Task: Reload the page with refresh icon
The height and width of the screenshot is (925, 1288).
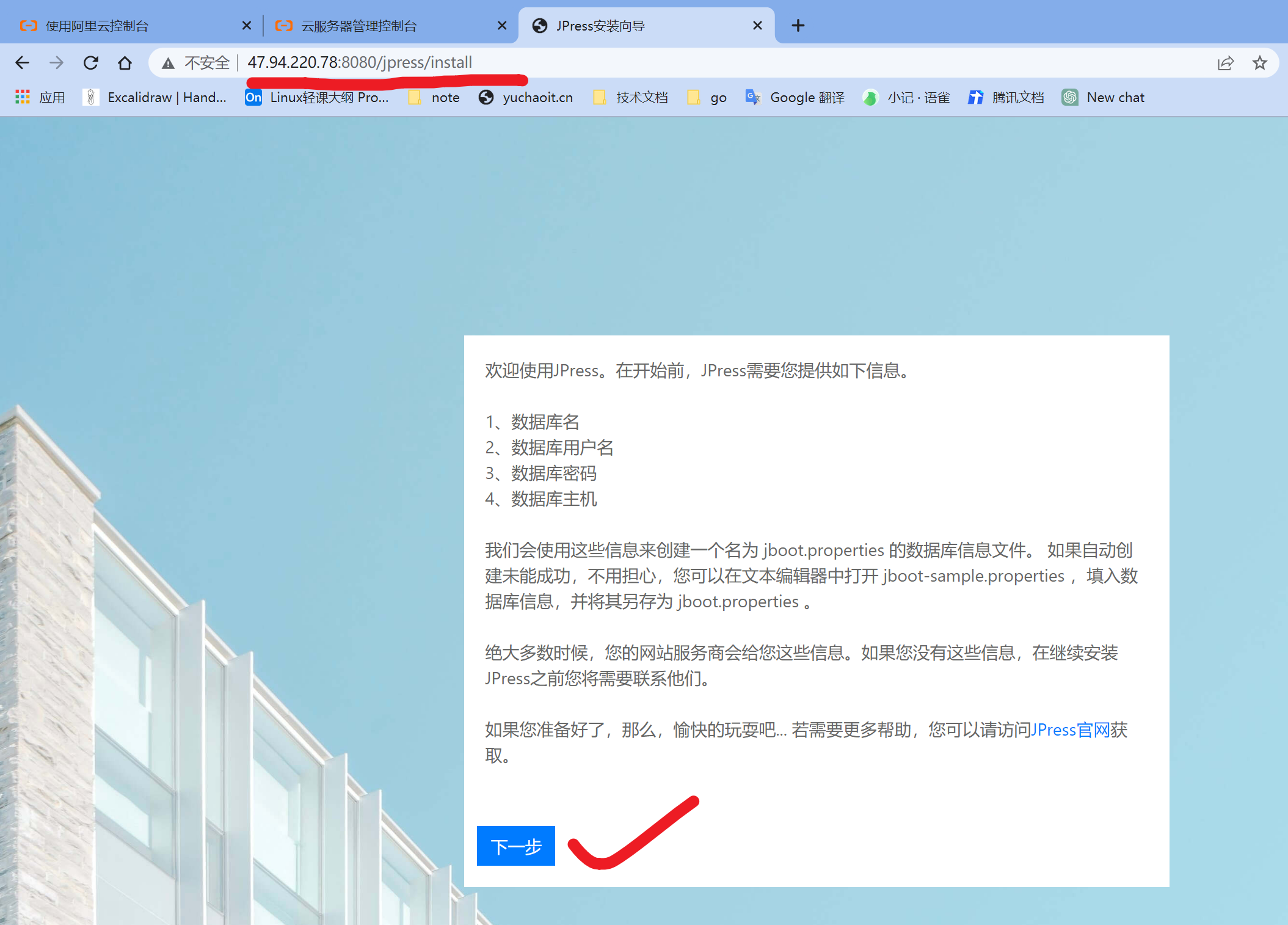Action: point(91,63)
